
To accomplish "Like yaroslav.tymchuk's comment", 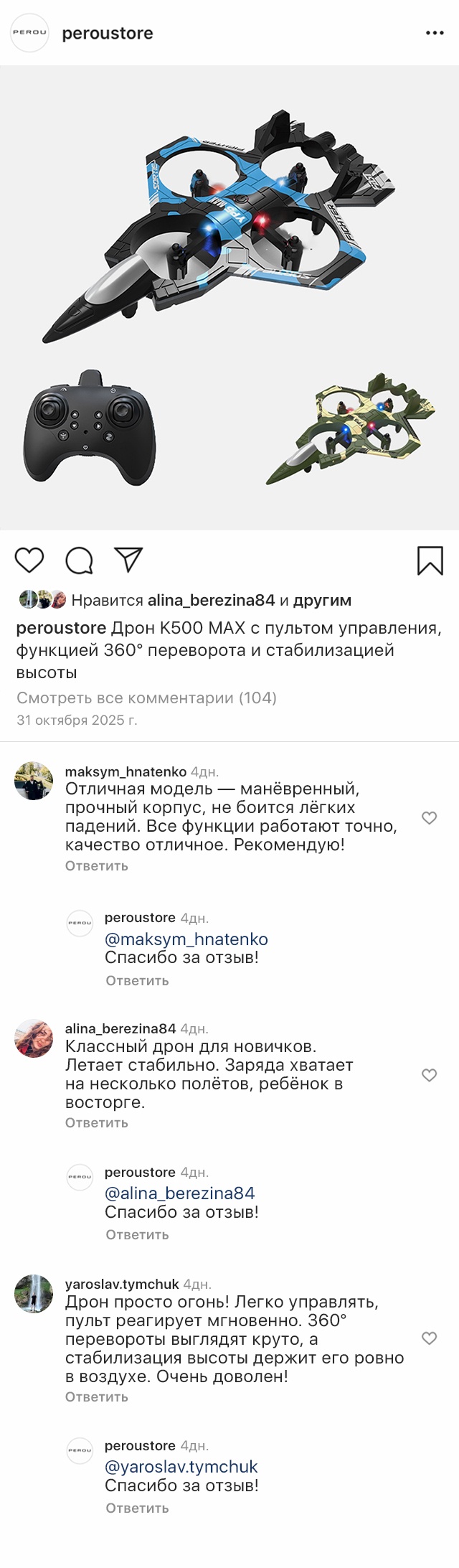I will click(x=429, y=1338).
